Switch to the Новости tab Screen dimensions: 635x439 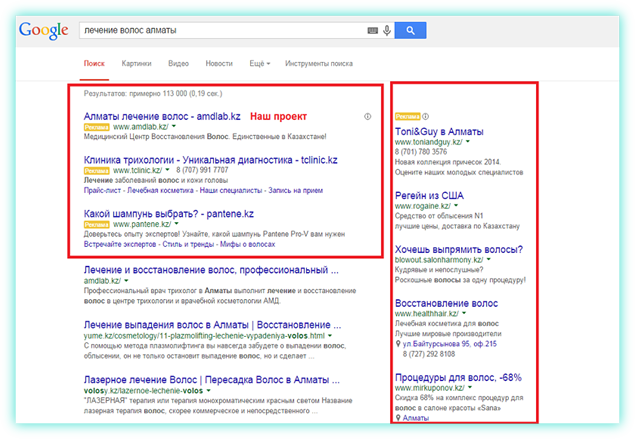tap(219, 64)
